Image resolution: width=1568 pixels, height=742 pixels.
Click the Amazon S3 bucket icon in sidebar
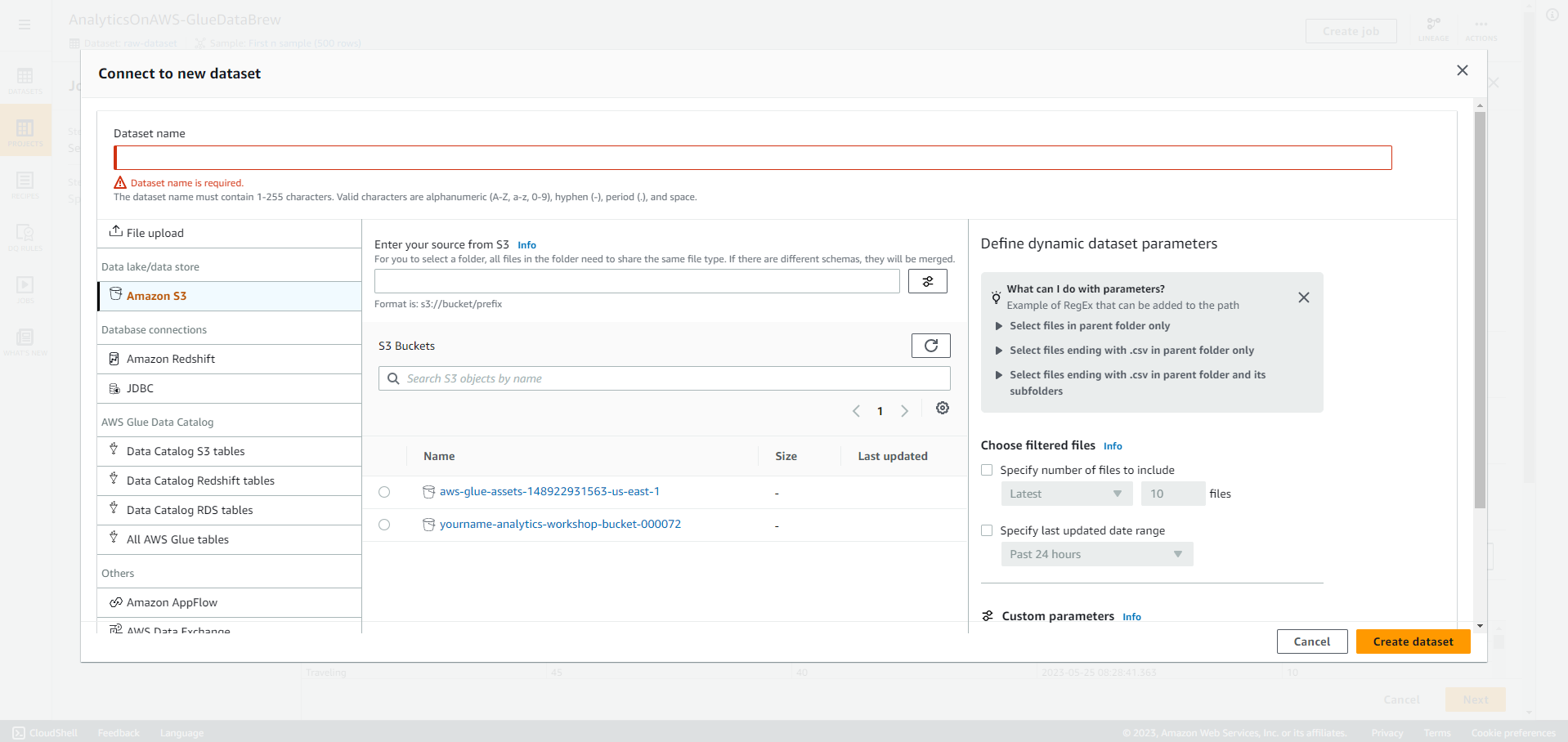pyautogui.click(x=115, y=294)
